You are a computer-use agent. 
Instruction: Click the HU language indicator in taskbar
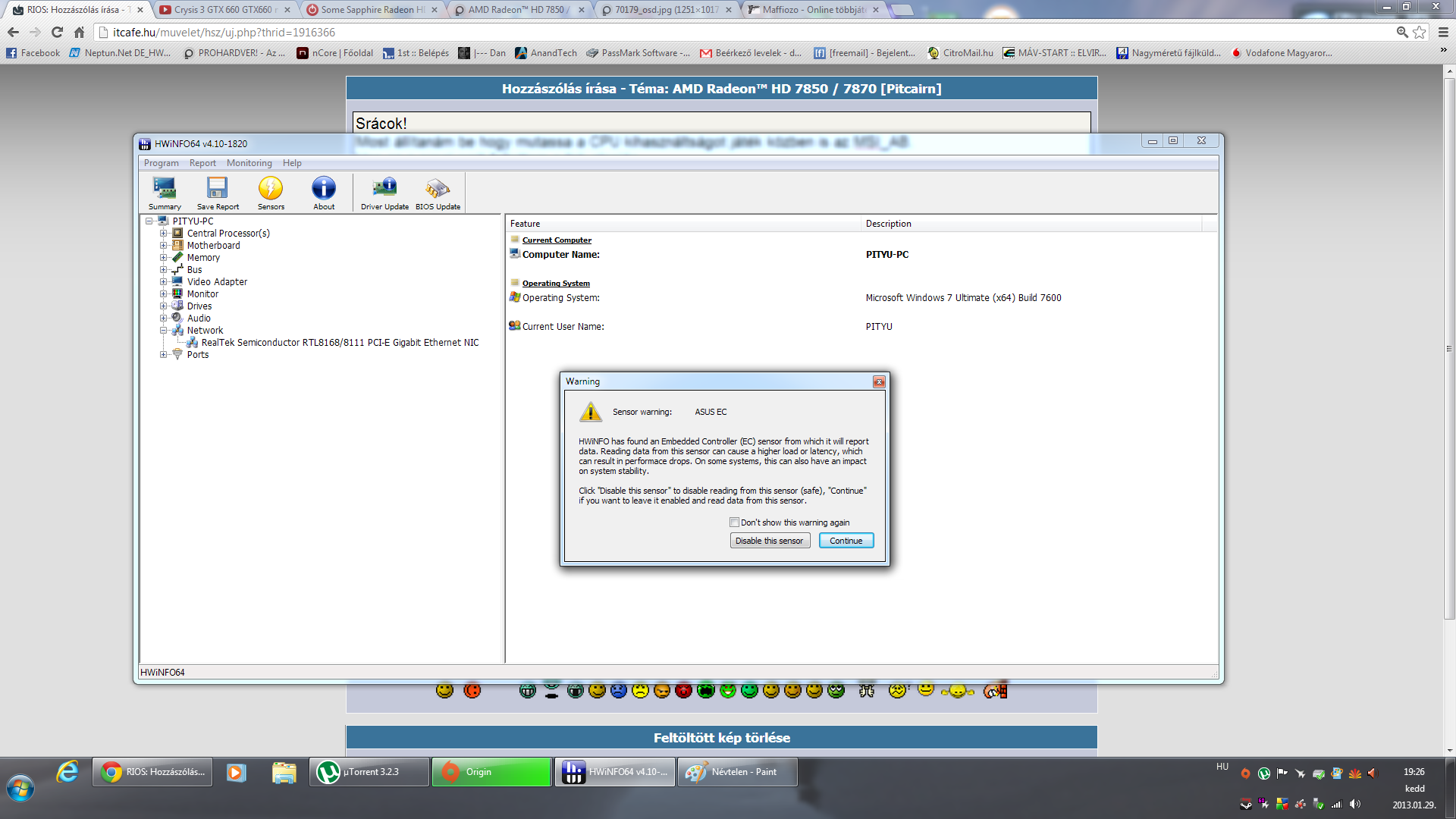point(1222,767)
